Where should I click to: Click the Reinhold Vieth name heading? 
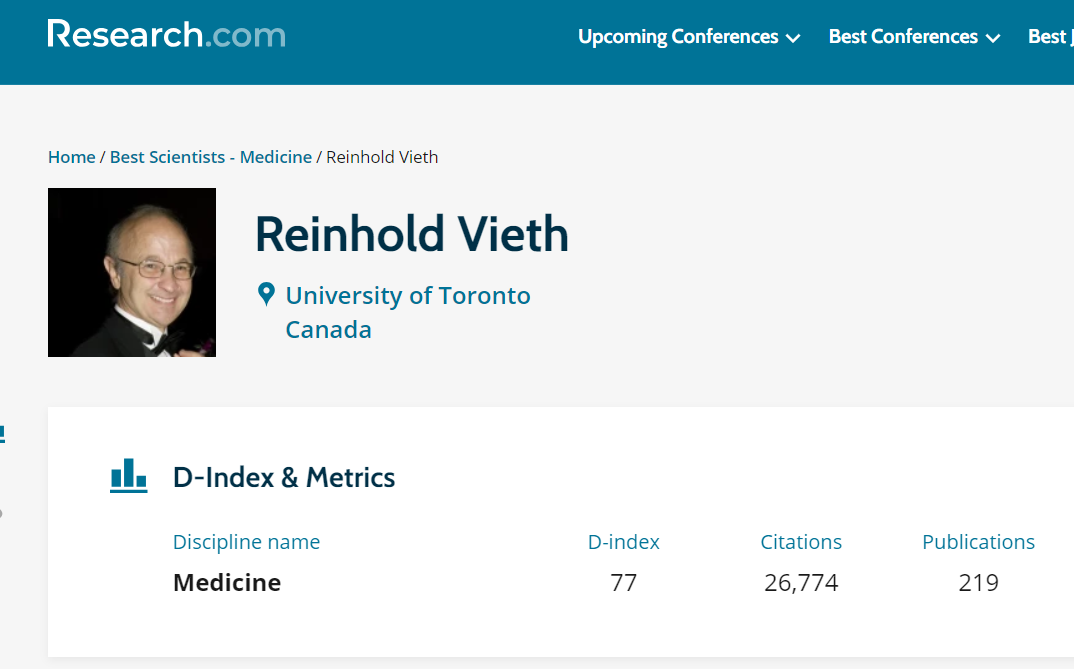tap(412, 234)
